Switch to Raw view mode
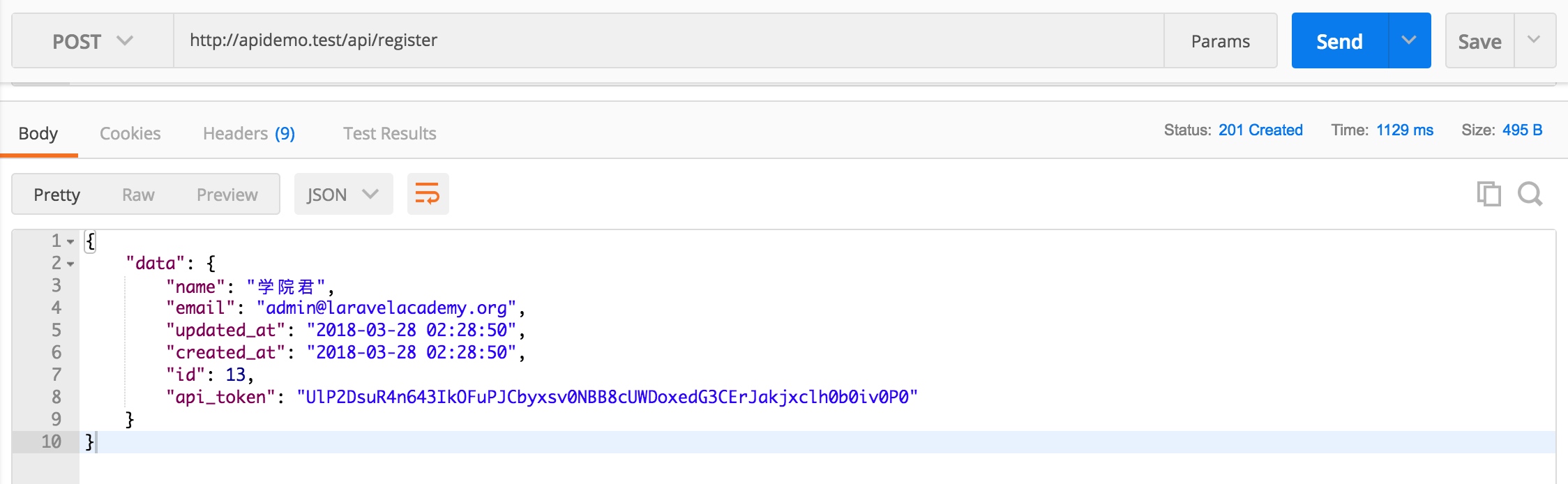 point(138,195)
